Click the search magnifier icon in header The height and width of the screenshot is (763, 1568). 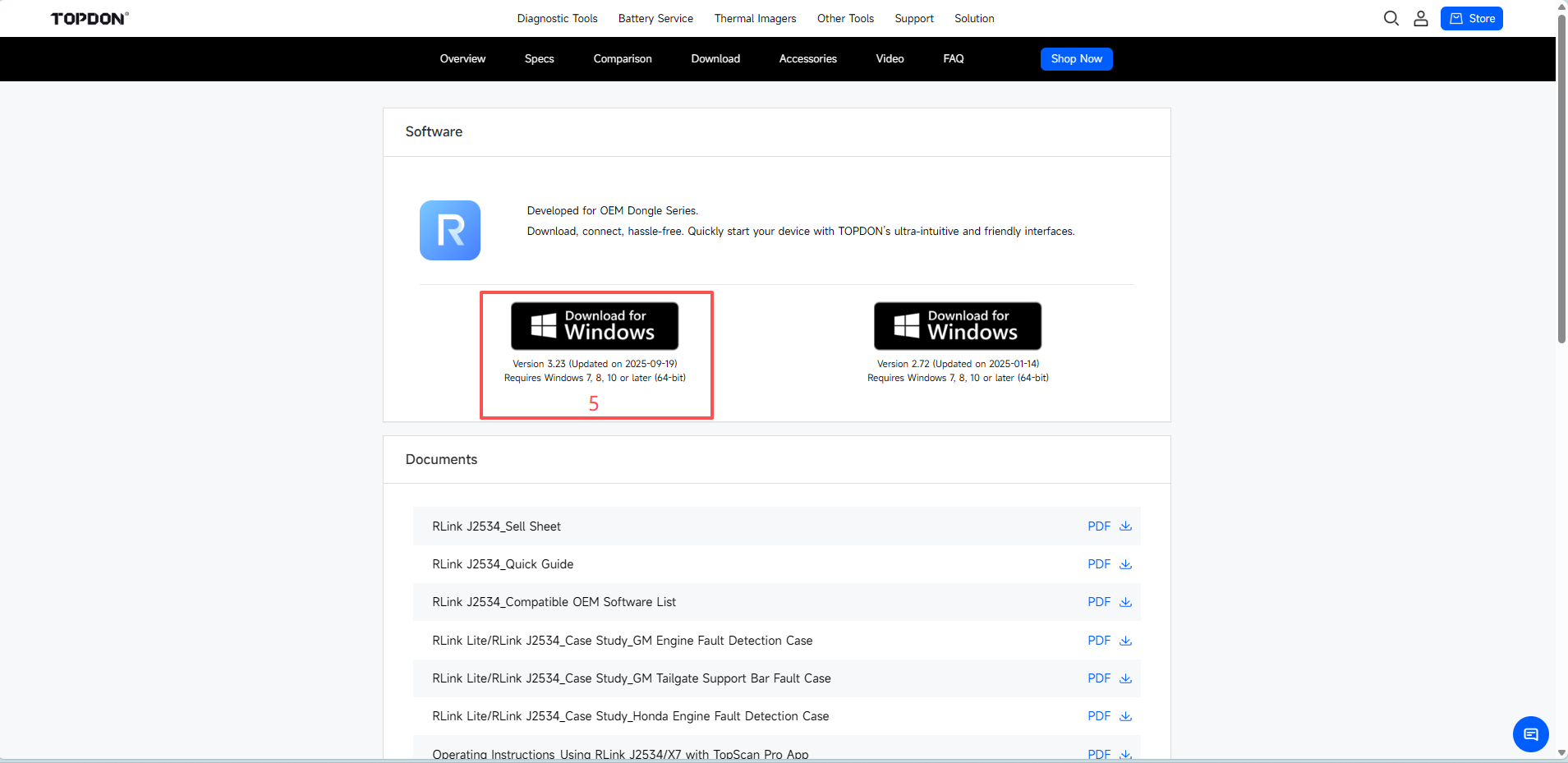click(1391, 18)
